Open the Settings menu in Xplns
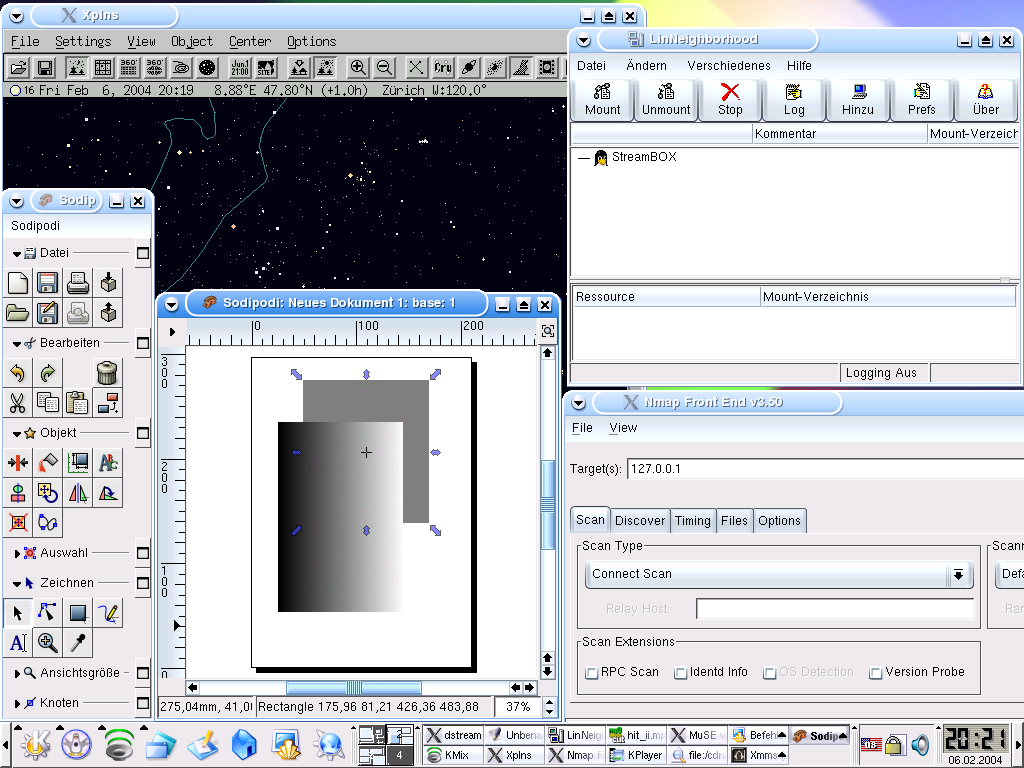 coord(83,41)
